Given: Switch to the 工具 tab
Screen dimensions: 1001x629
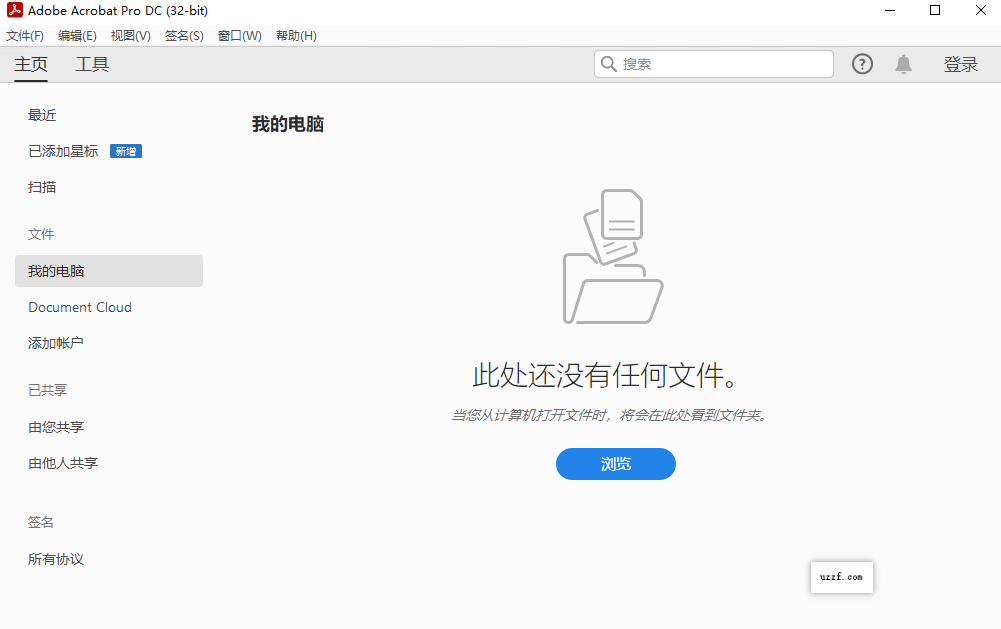Looking at the screenshot, I should pyautogui.click(x=92, y=63).
